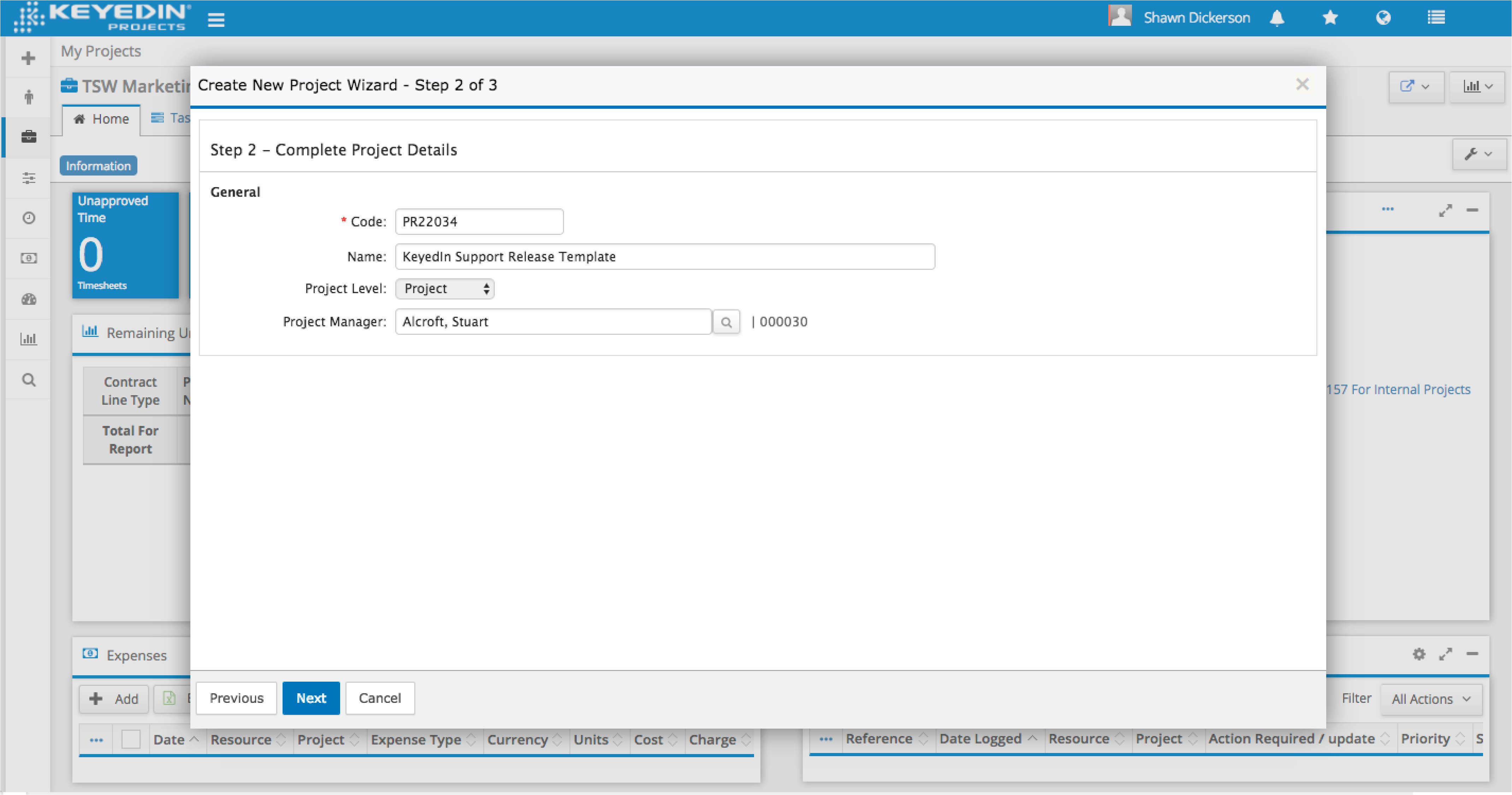Screen dimensions: 1512x795
Task: Open the ellipsis column menu in actions table
Action: [826, 738]
